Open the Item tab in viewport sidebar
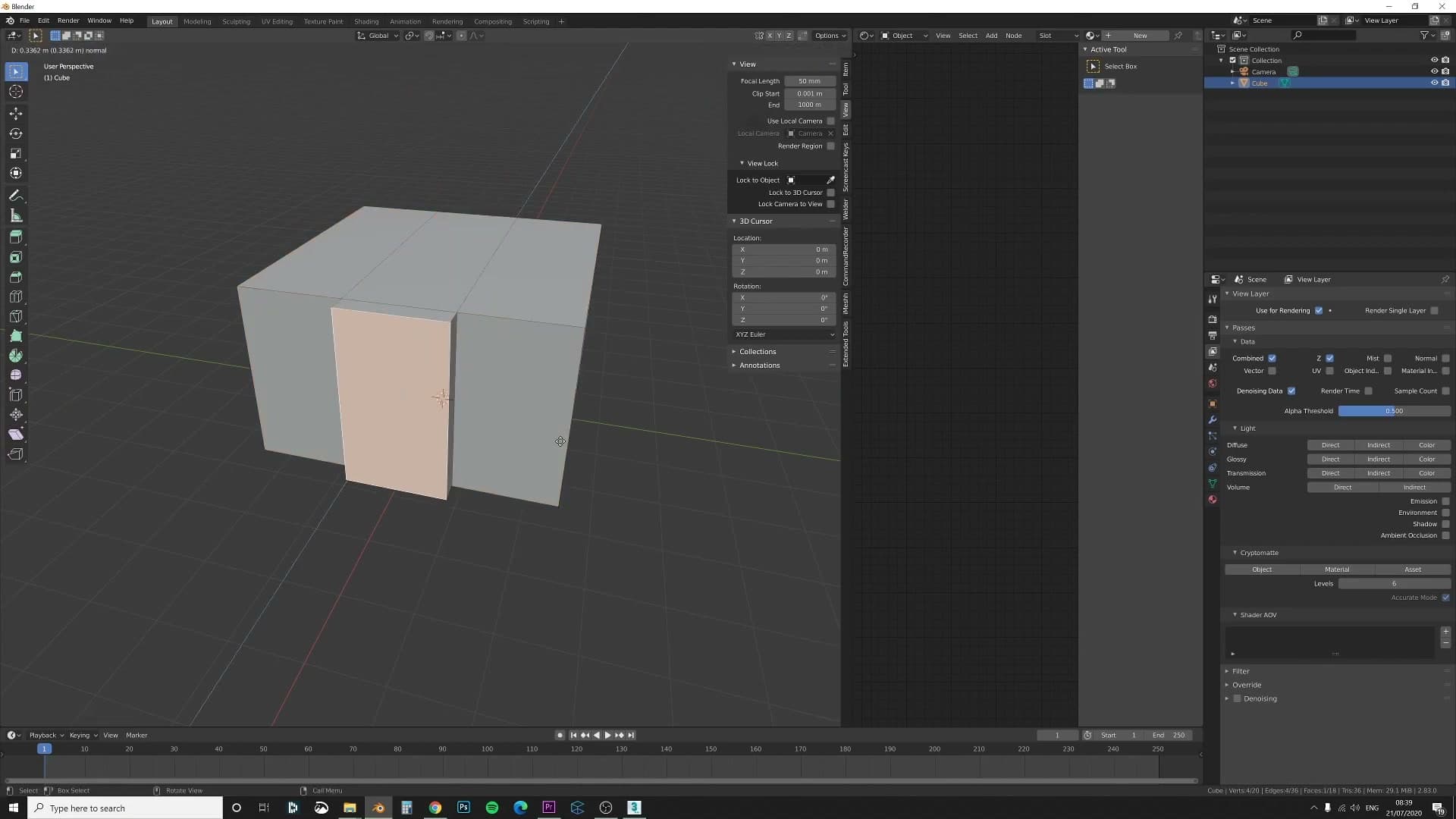This screenshot has width=1456, height=819. point(846,69)
